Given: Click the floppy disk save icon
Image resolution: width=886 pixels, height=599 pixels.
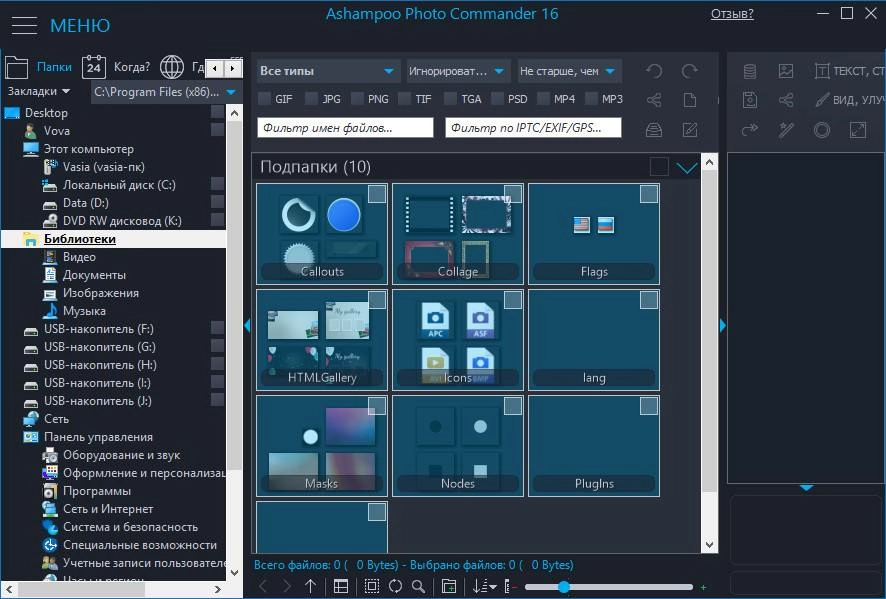Looking at the screenshot, I should click(x=750, y=100).
